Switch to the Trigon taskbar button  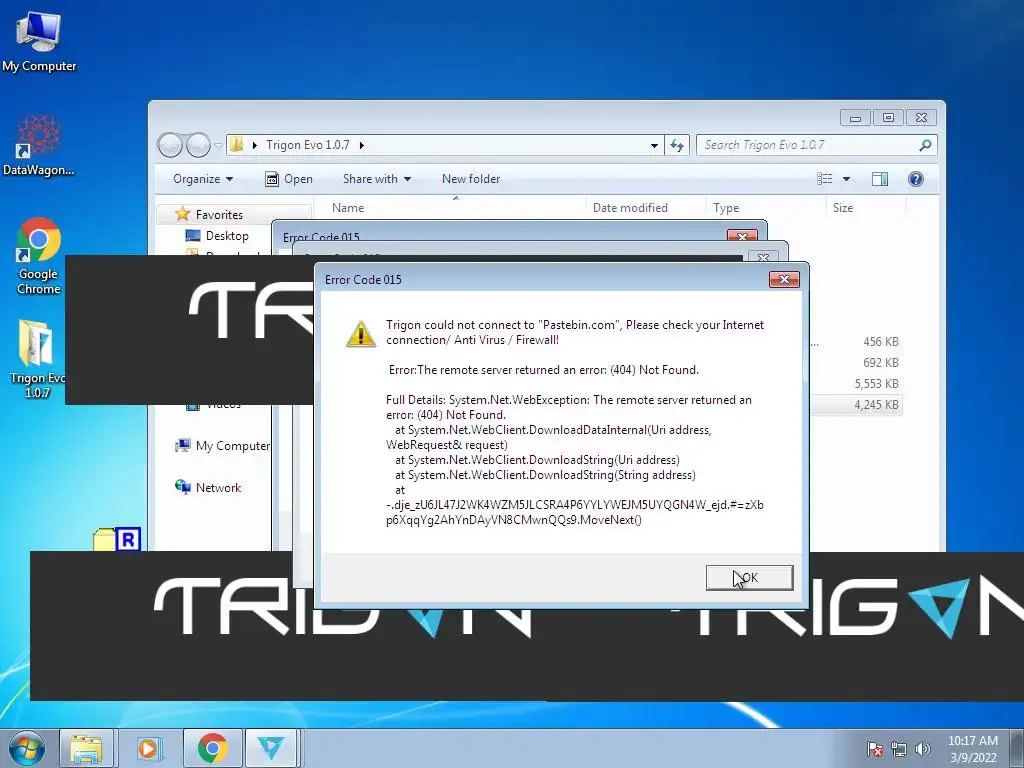pyautogui.click(x=270, y=748)
